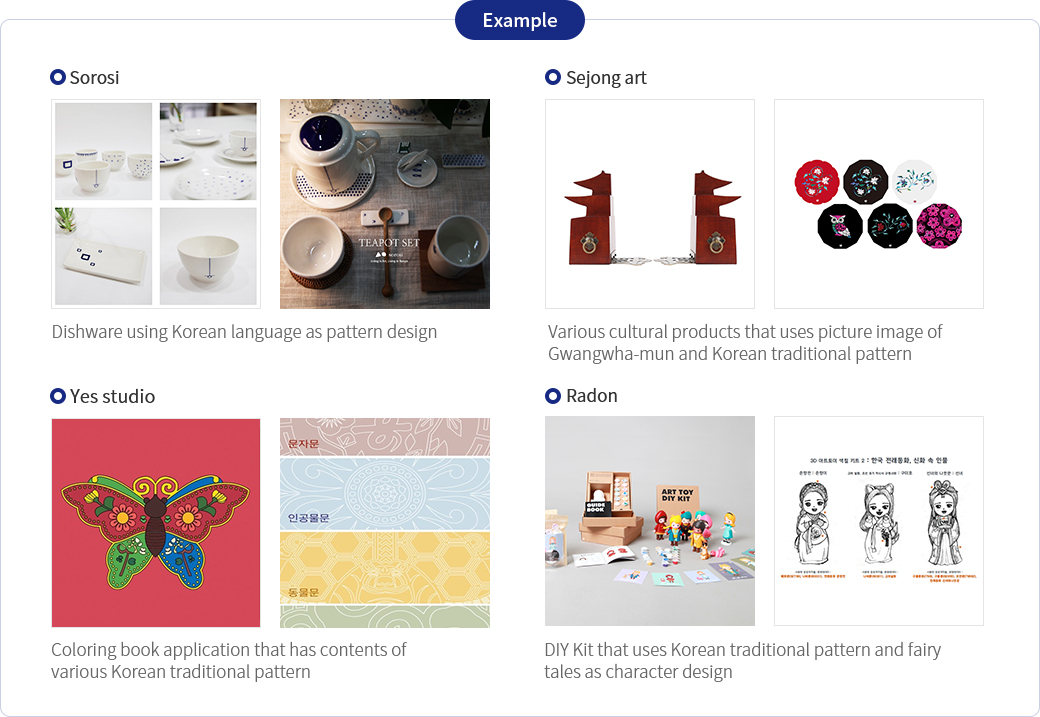Click the Sorosi dishware description text
This screenshot has height=717, width=1040.
(244, 332)
